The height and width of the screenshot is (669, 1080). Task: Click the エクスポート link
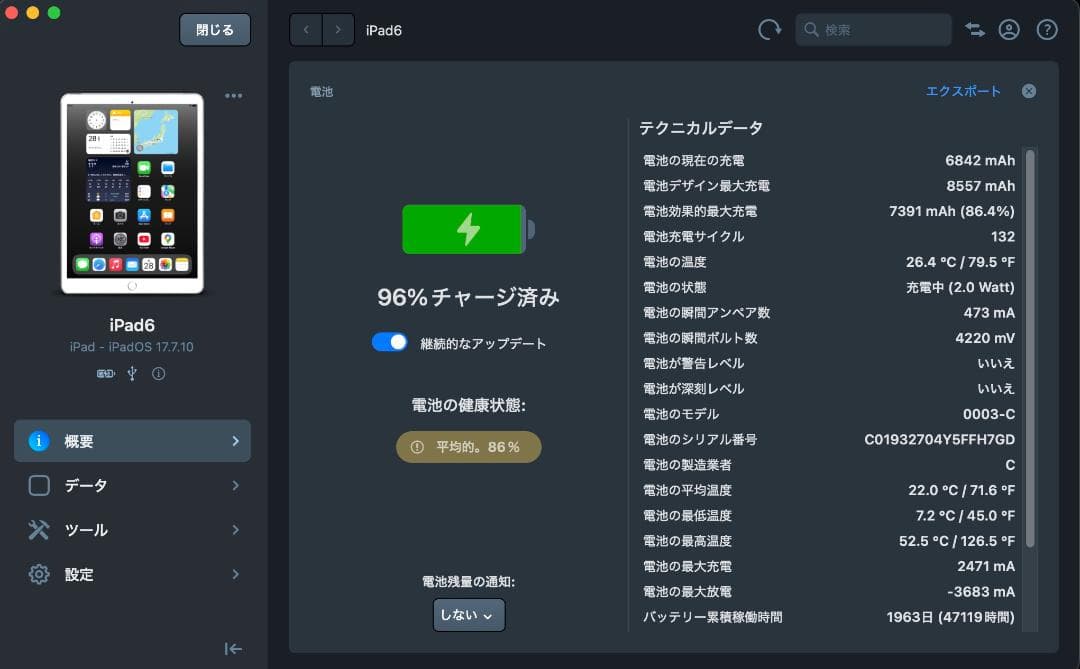pyautogui.click(x=963, y=91)
